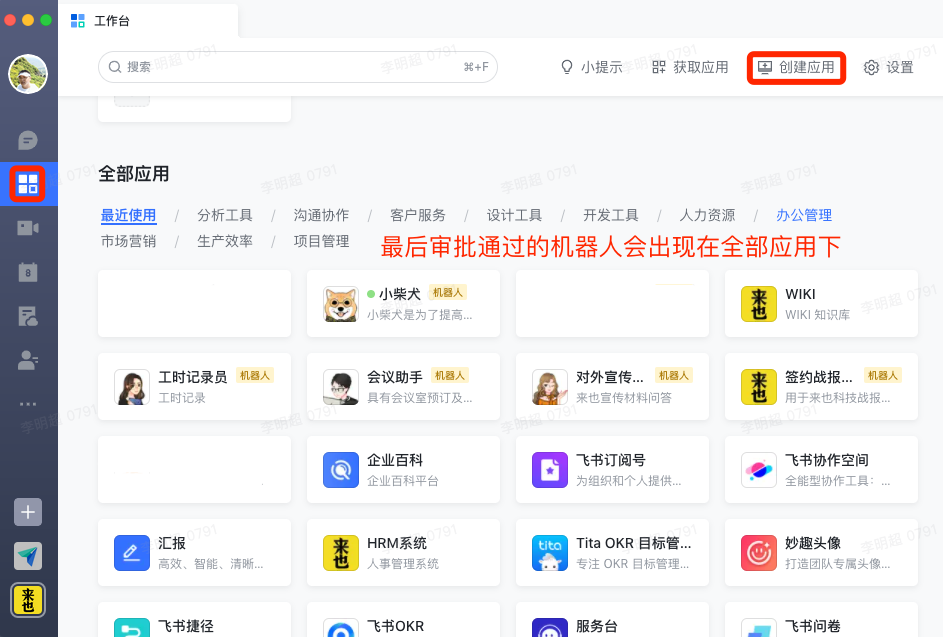The height and width of the screenshot is (637, 943).
Task: Click 人事管理系统 description text
Action: click(x=403, y=564)
